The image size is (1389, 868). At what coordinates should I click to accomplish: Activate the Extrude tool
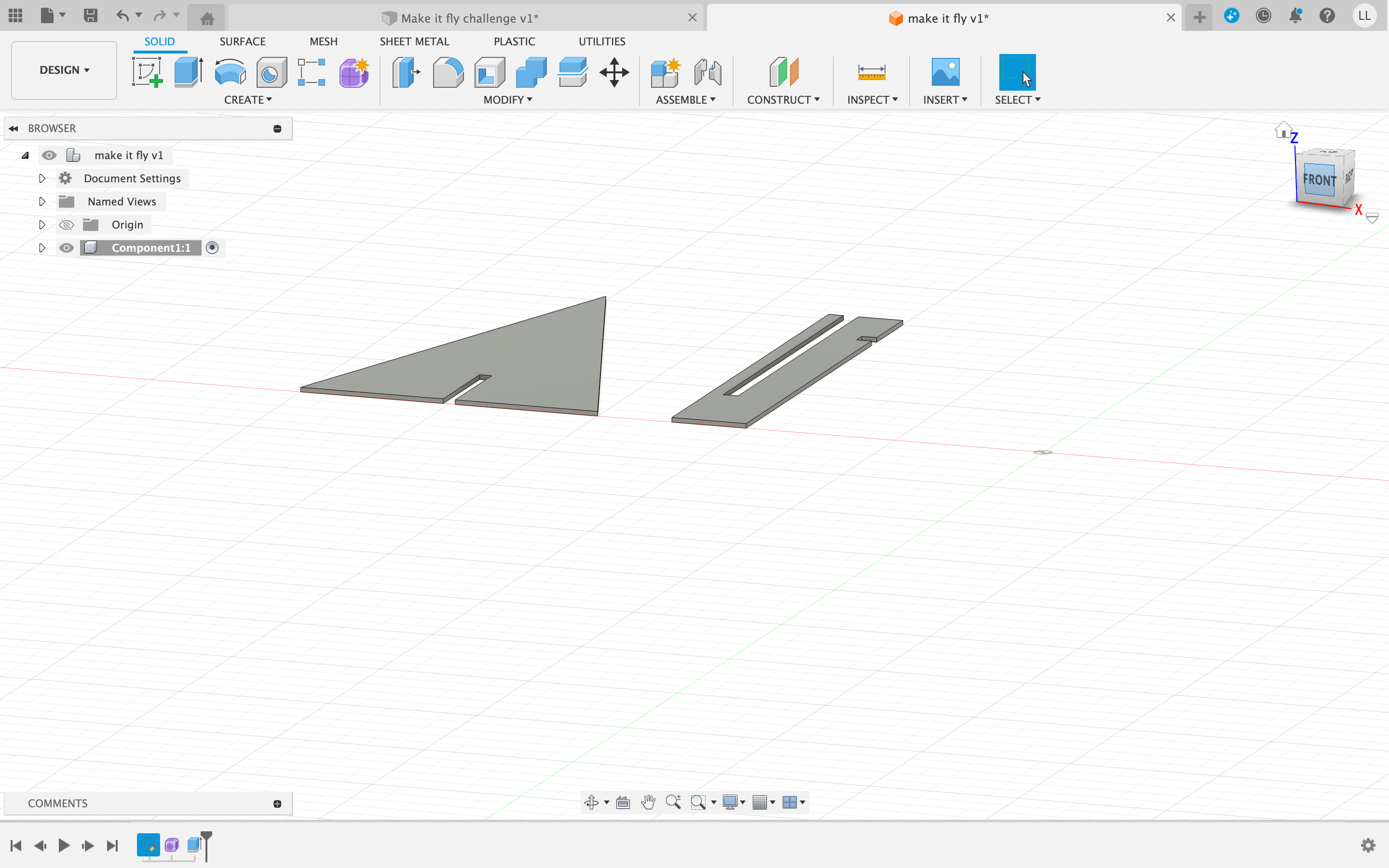point(188,72)
